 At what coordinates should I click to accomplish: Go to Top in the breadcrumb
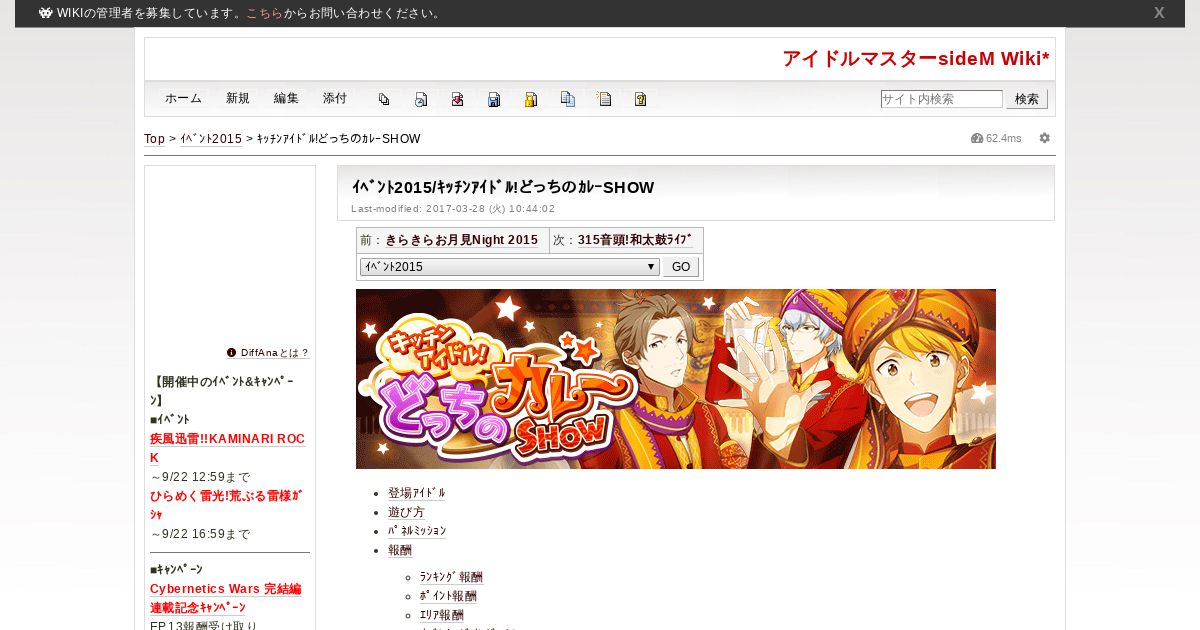[154, 138]
